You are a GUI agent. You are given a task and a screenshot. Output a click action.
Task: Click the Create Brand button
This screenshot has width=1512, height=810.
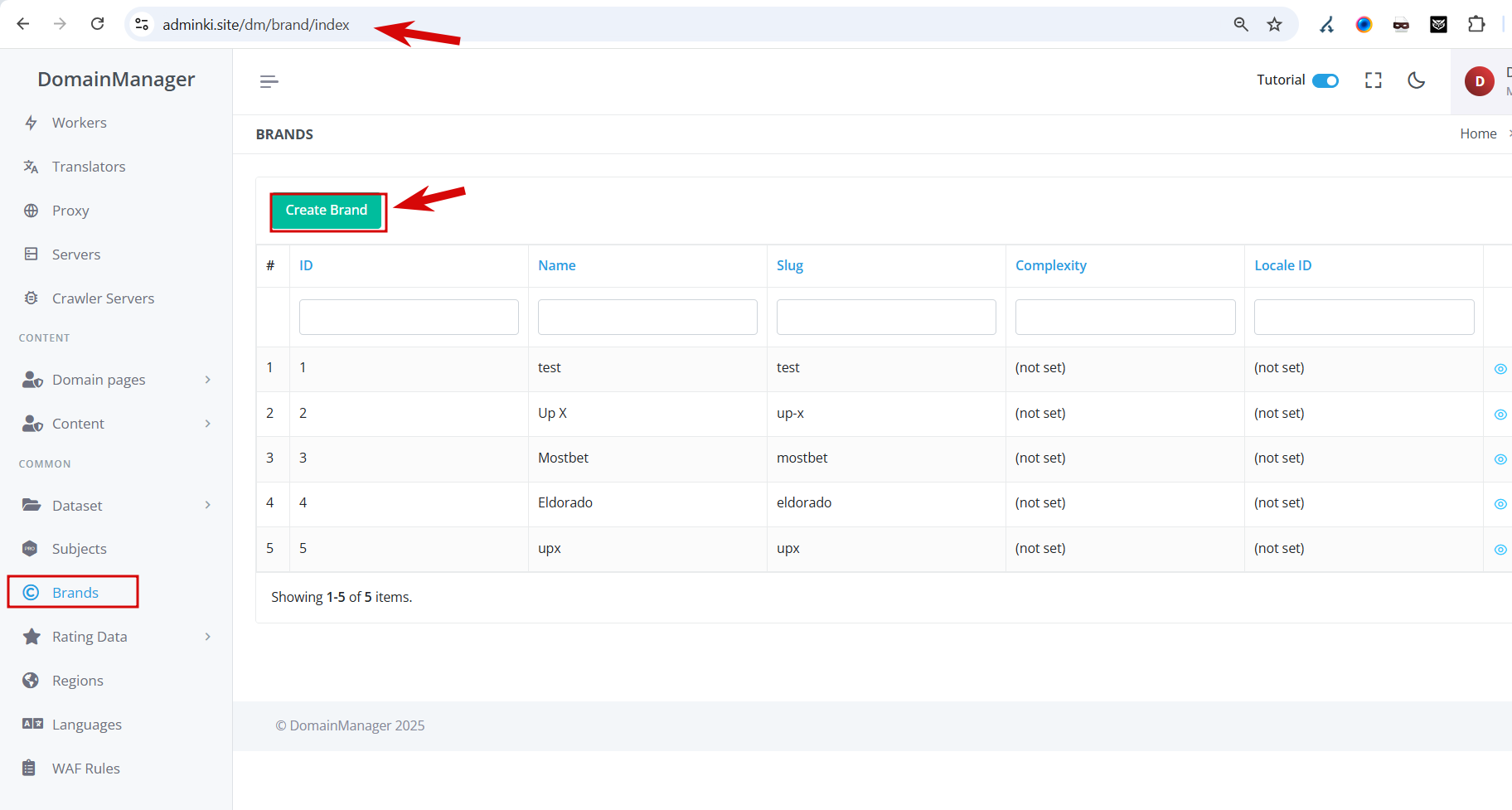click(x=327, y=211)
